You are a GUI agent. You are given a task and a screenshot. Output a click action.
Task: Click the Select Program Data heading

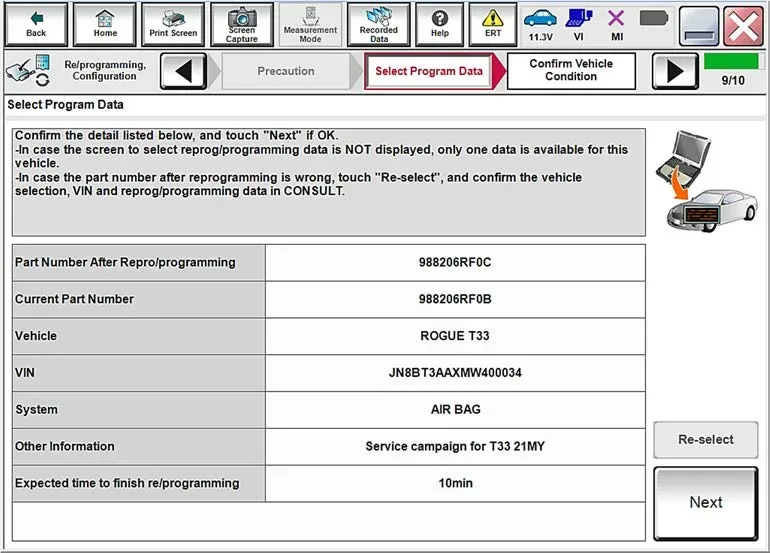point(65,105)
